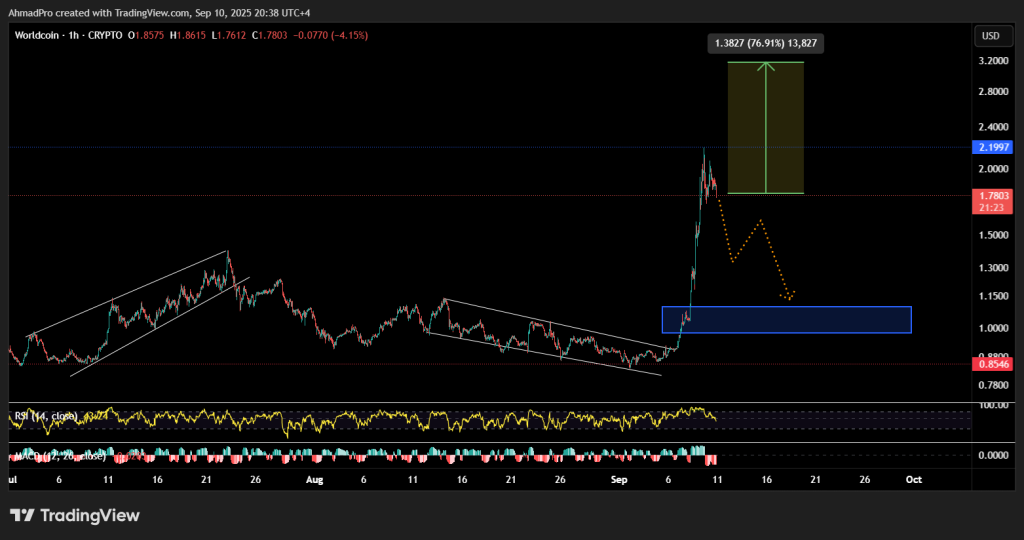Click the Aug label on time axis
The image size is (1024, 540).
pos(315,480)
